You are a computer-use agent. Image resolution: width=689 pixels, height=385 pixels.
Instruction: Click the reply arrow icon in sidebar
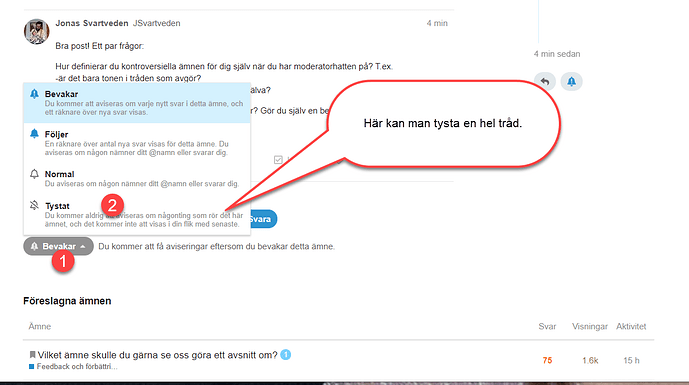tap(545, 82)
